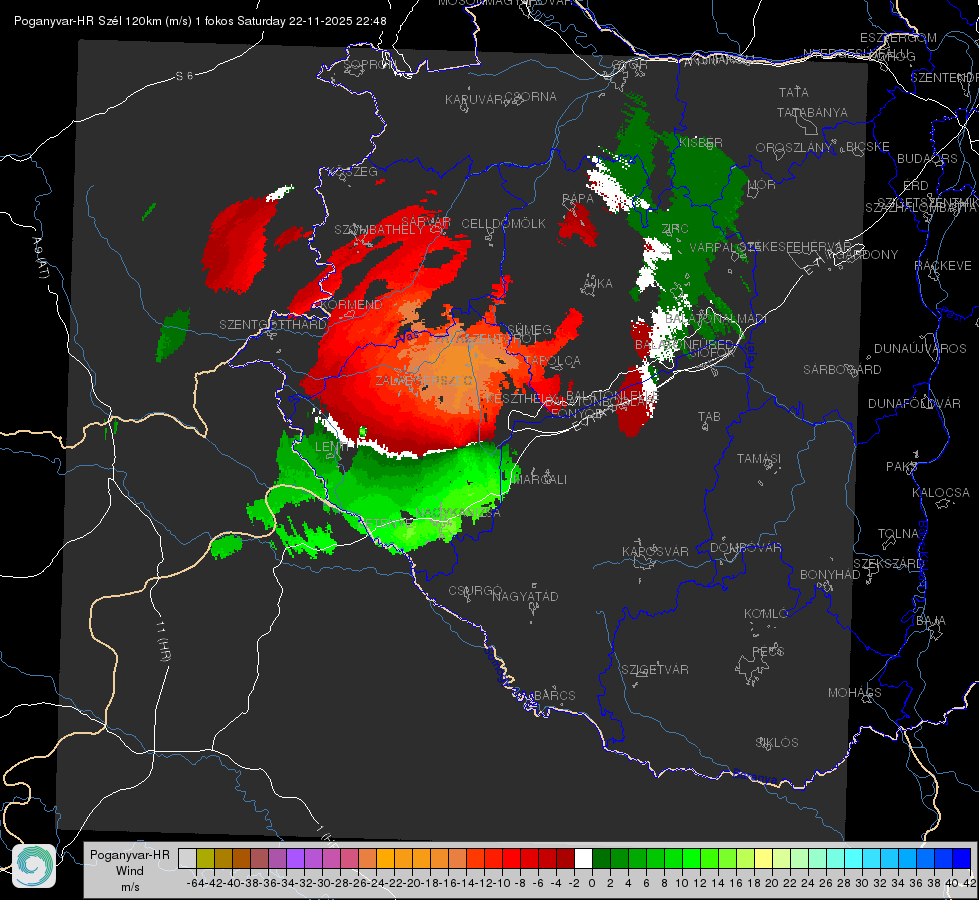979x900 pixels.
Task: Select the SARVAR label
Action: point(426,222)
